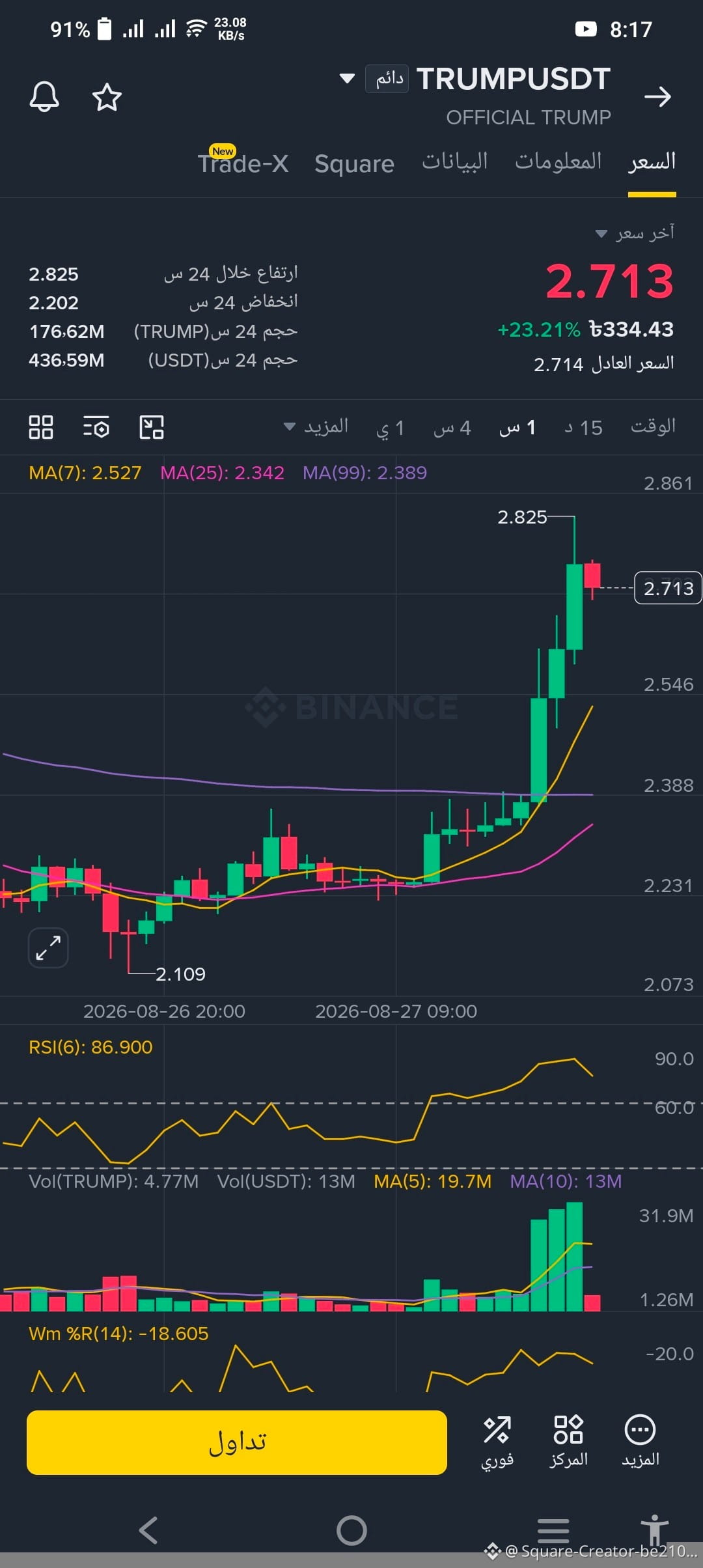Tap the accessibility figure icon
This screenshot has width=703, height=1568.
tap(654, 1529)
